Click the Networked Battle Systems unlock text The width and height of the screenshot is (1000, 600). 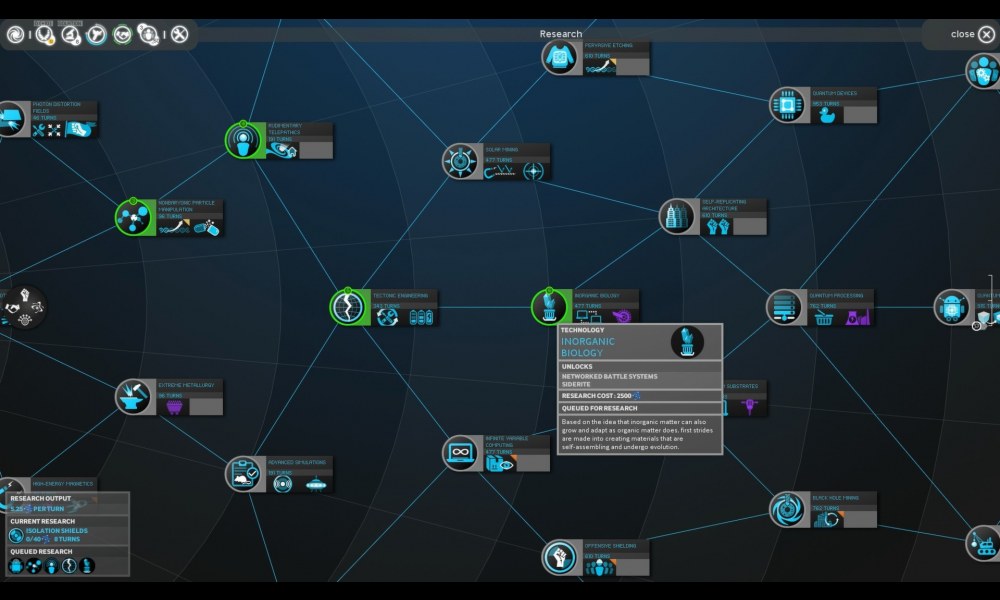click(609, 376)
